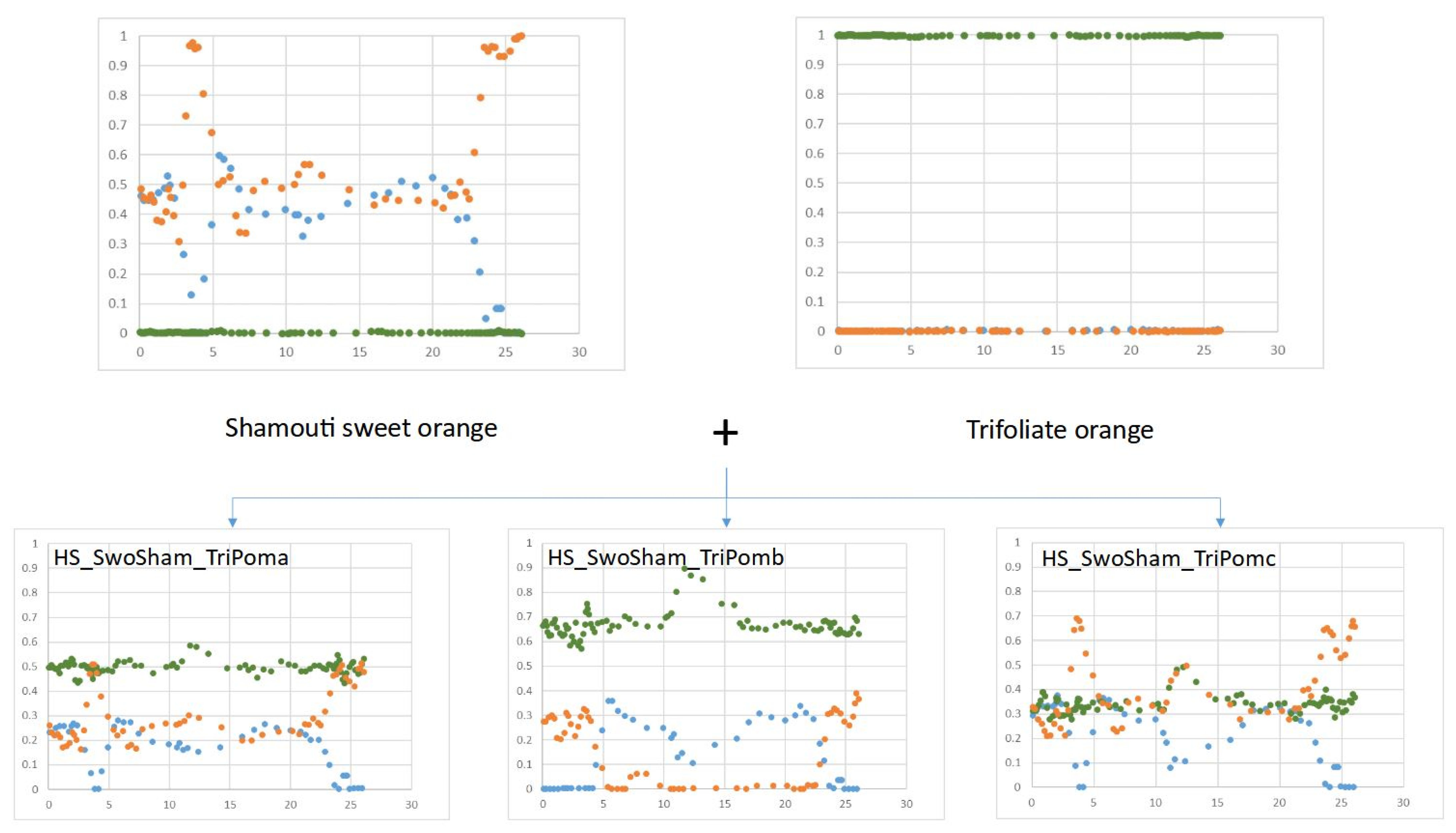Image resolution: width=1456 pixels, height=833 pixels.
Task: Click x-axis label 0 in HS_SwoSham_TriPoma chart
Action: (x=49, y=804)
